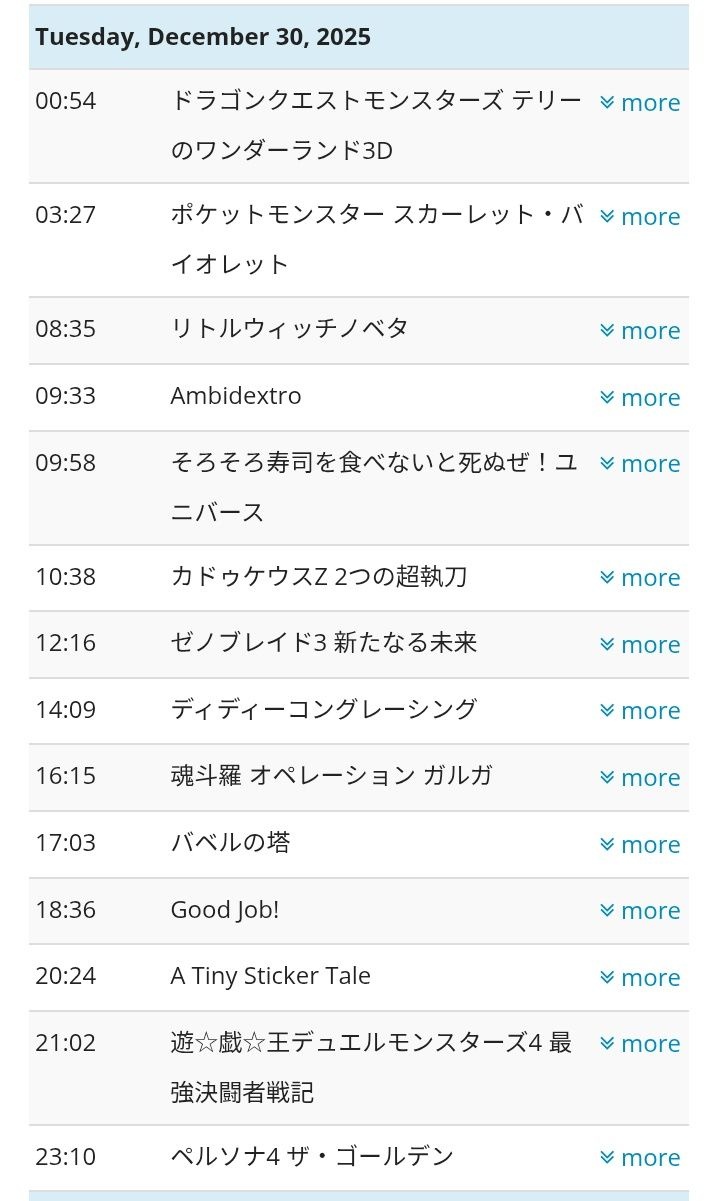Click the chevron icon beside バベルの塔

(607, 845)
